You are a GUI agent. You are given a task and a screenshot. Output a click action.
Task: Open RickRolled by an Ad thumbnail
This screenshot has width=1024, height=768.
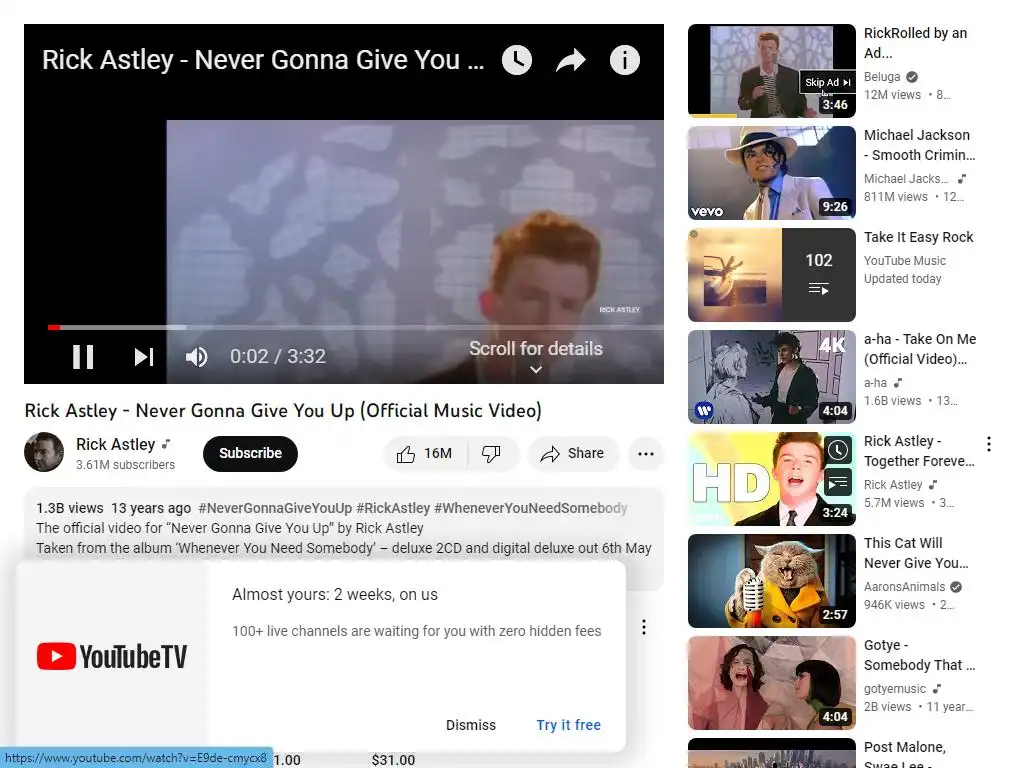(x=772, y=71)
